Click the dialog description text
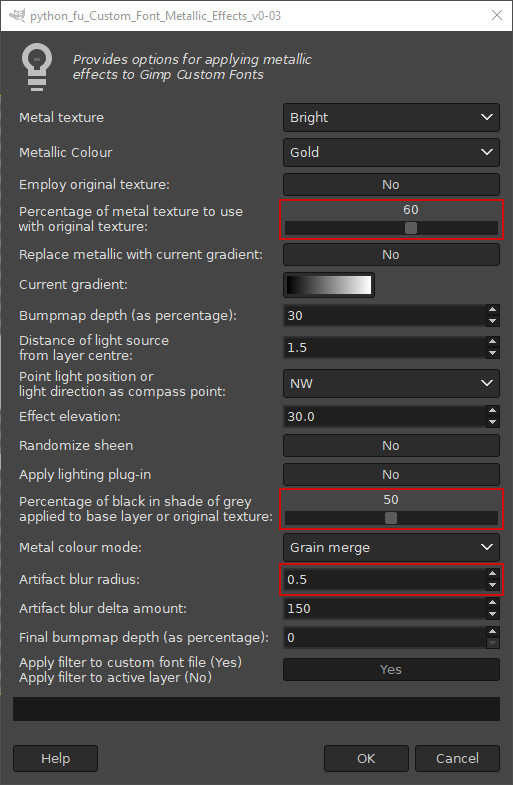Viewport: 513px width, 785px height. tap(193, 67)
